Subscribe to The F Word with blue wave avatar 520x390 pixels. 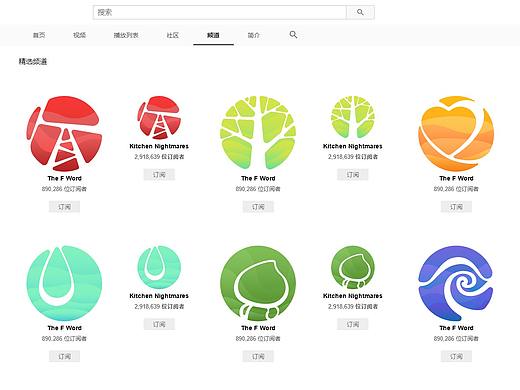click(x=456, y=356)
